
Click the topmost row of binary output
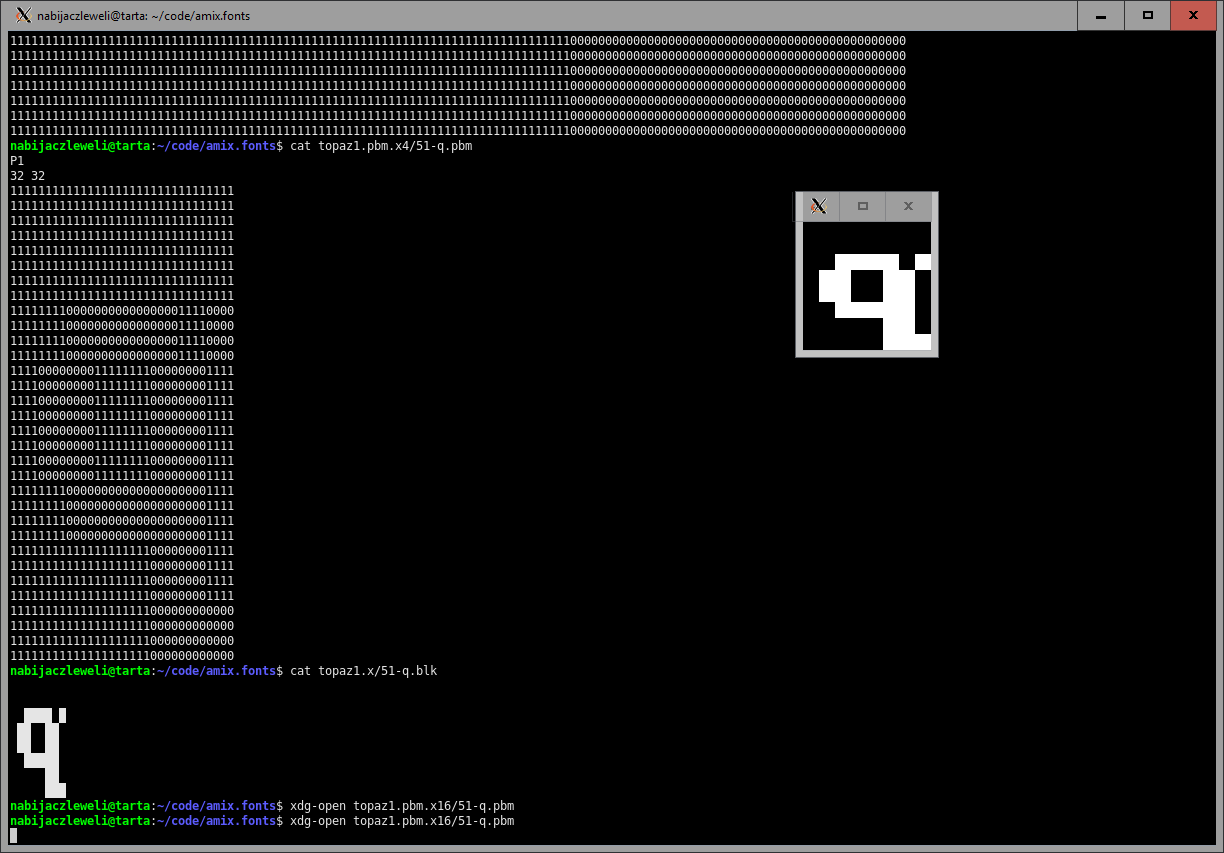pyautogui.click(x=458, y=41)
